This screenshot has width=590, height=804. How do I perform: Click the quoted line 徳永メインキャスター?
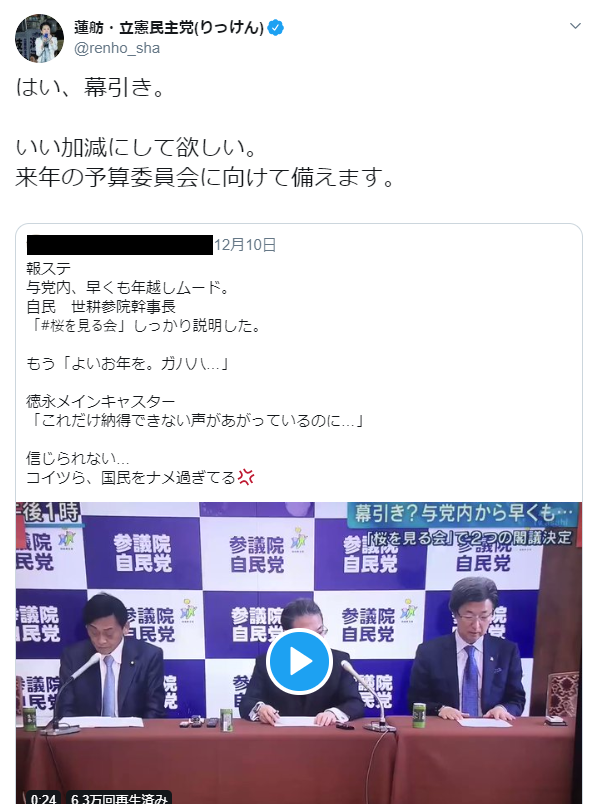coord(101,401)
